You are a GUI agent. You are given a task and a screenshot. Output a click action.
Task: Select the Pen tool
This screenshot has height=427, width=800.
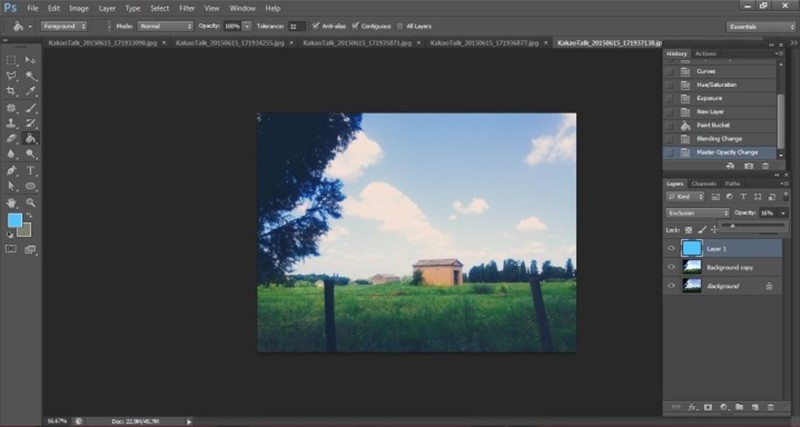(x=11, y=170)
